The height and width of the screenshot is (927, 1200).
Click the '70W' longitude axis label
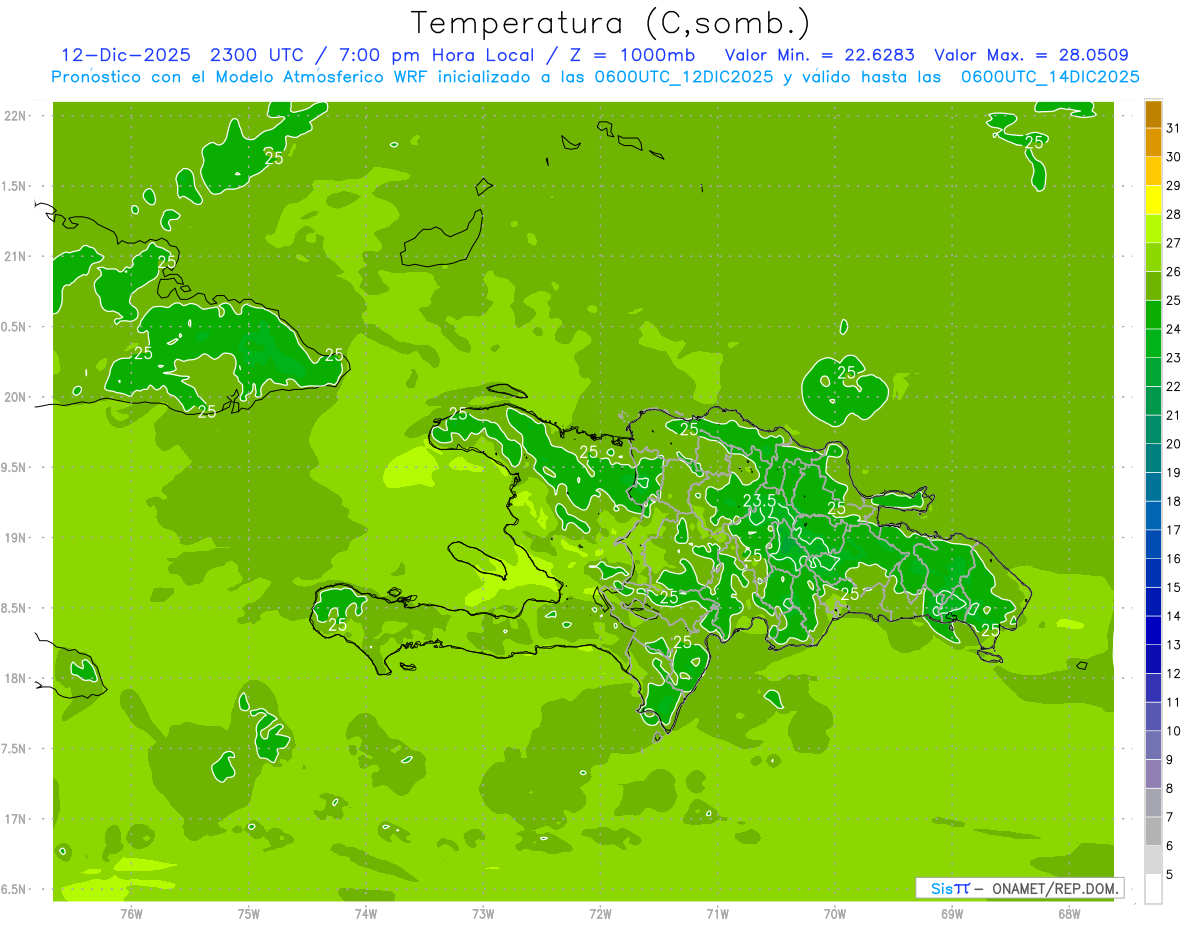tap(835, 913)
